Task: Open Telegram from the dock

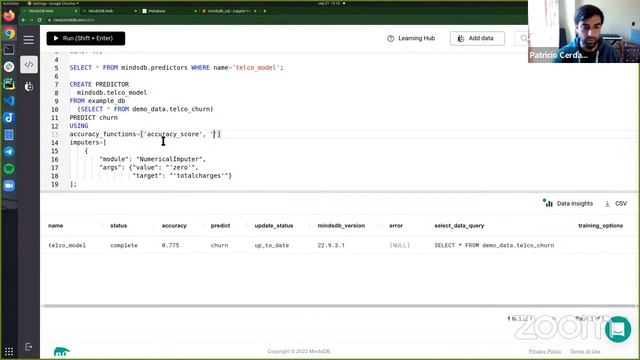Action: [9, 152]
